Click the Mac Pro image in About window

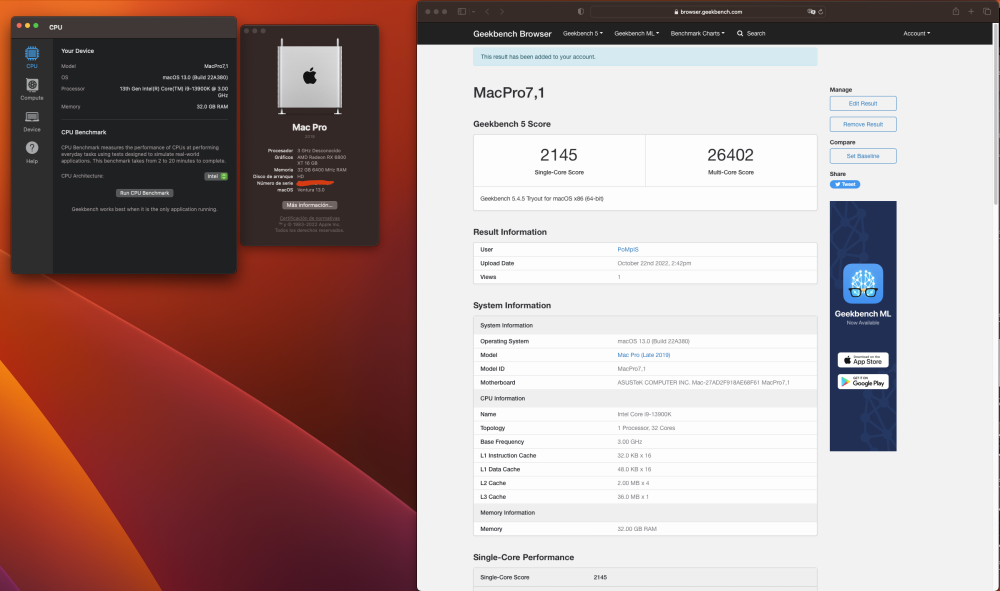pos(309,77)
